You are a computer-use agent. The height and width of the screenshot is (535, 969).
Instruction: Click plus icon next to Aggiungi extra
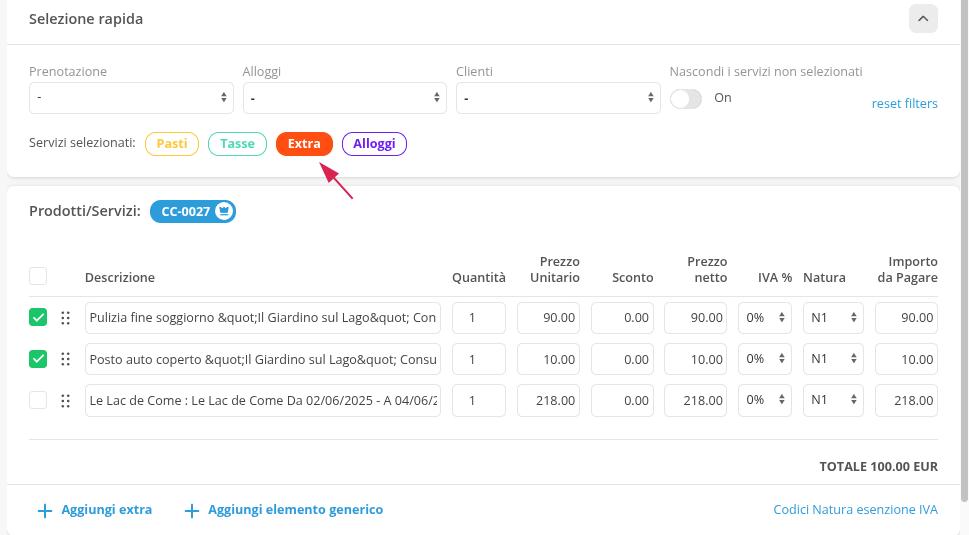click(x=44, y=510)
